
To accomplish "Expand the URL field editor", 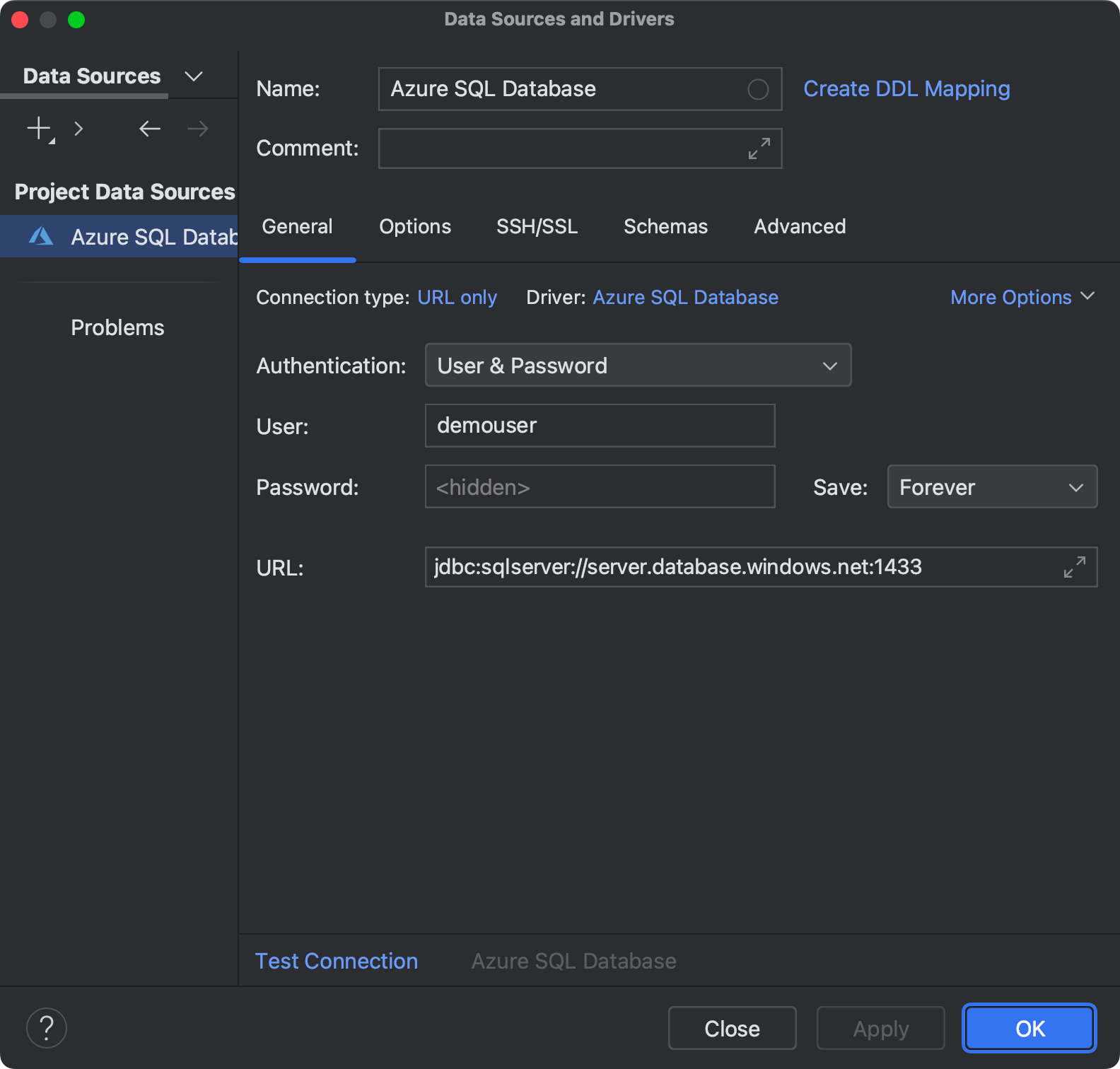I will click(x=1075, y=567).
